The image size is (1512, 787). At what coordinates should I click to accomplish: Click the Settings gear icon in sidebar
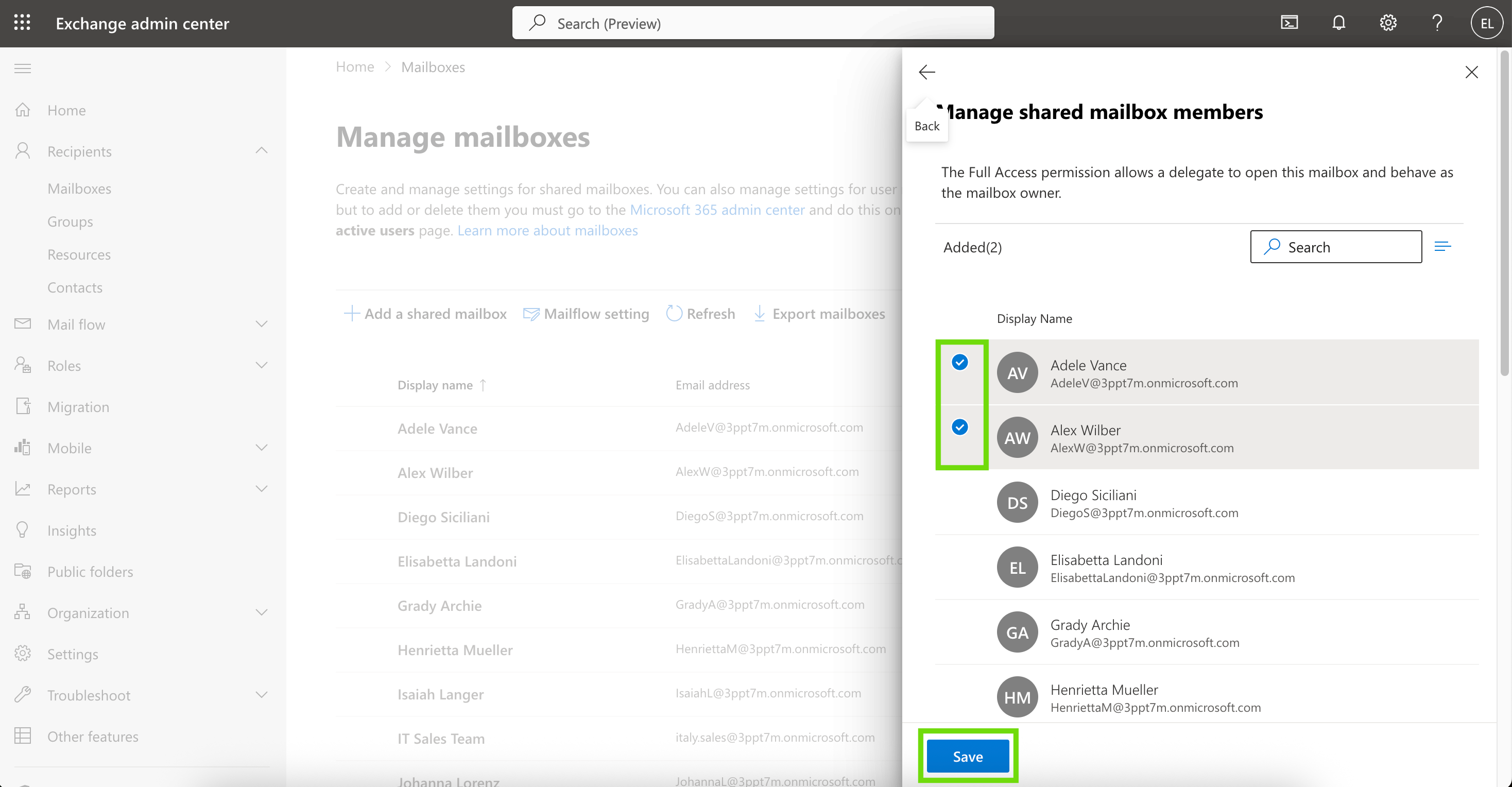(22, 654)
